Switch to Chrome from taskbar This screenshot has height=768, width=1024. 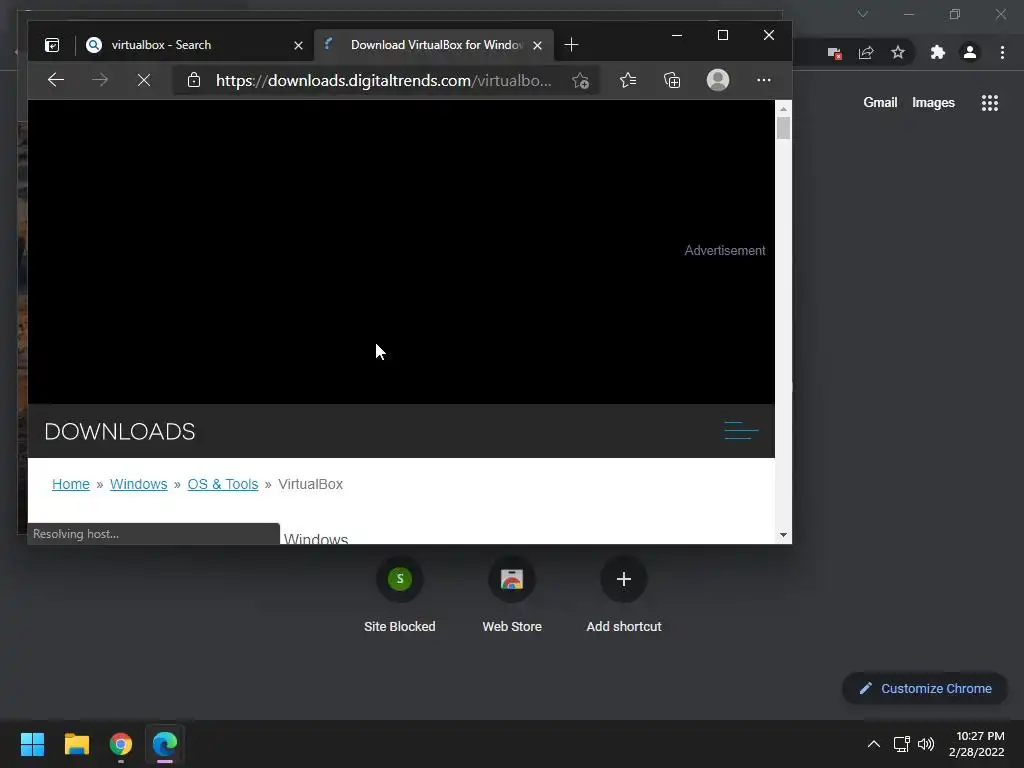pyautogui.click(x=121, y=744)
